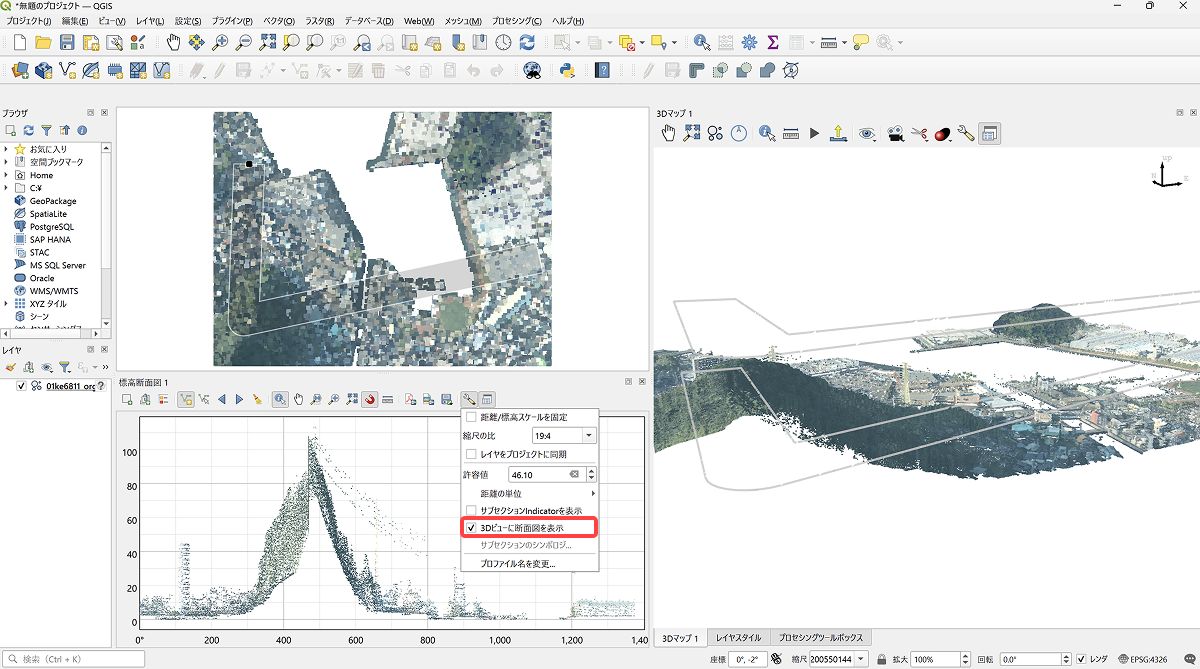Open the measure tool dropdown arrow
This screenshot has width=1200, height=669.
[x=844, y=42]
